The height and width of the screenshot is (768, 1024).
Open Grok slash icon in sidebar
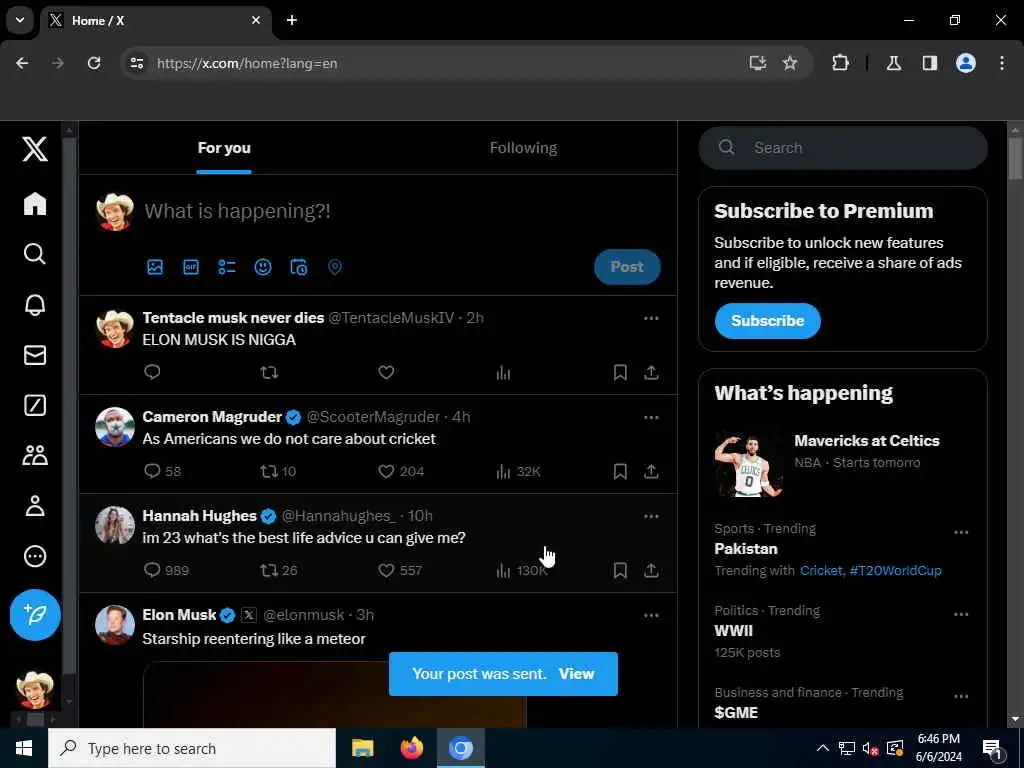point(35,405)
